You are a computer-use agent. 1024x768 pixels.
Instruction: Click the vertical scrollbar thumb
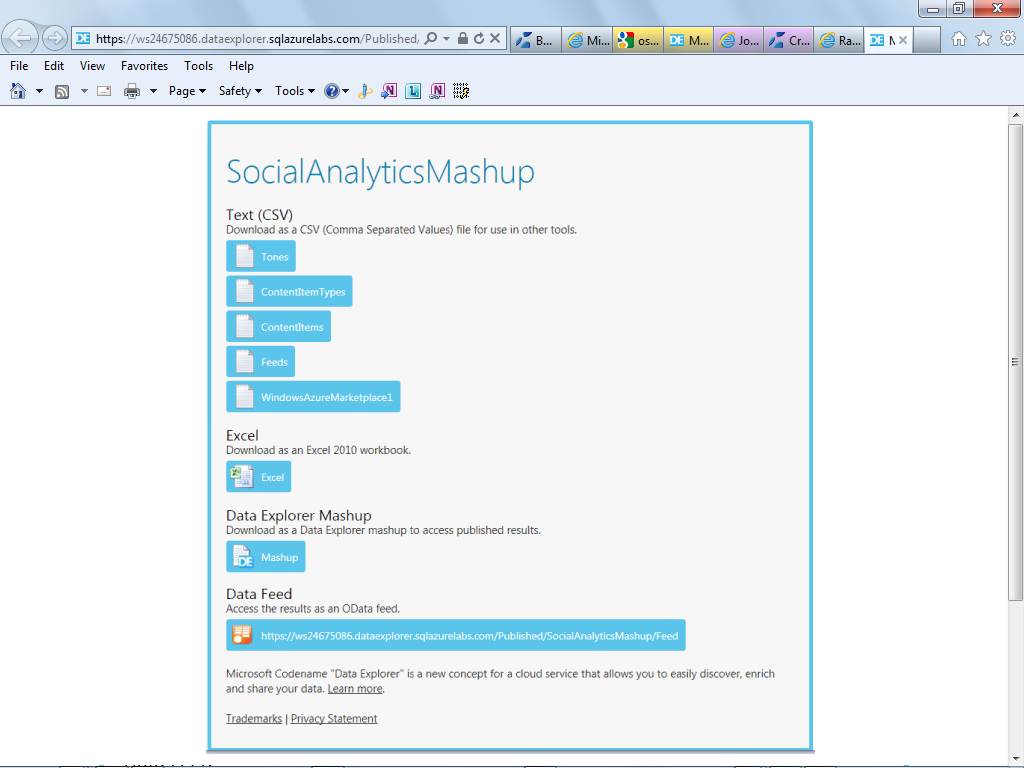click(x=1015, y=362)
